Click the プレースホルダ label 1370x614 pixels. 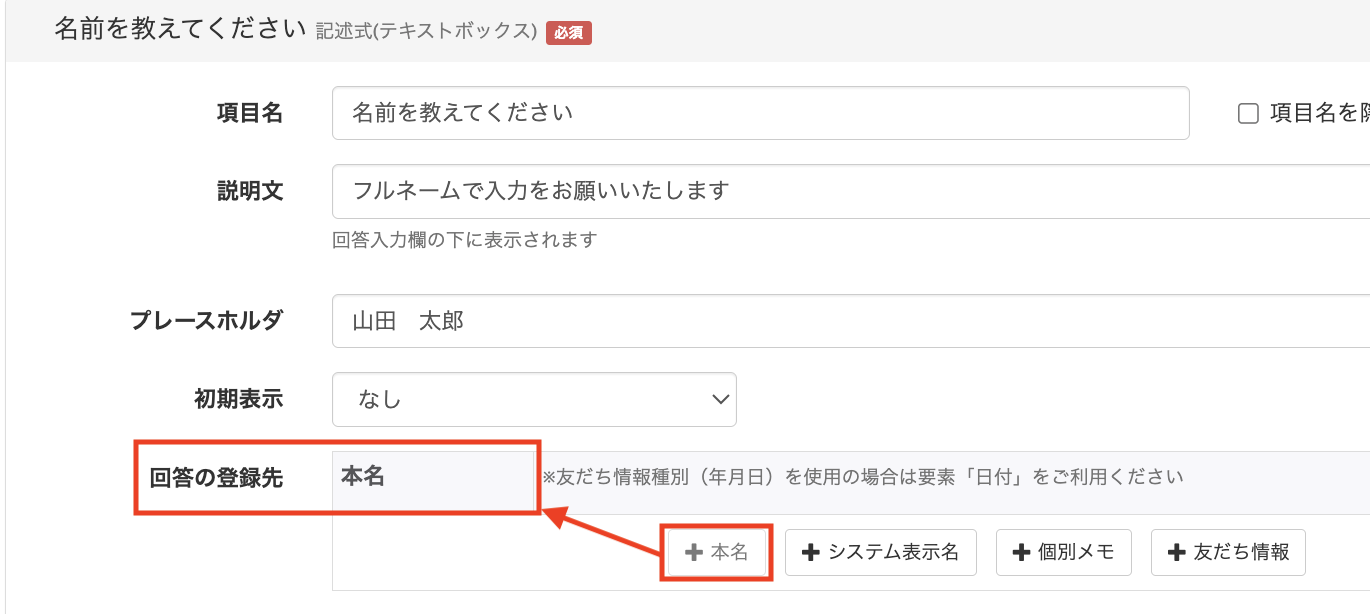(x=206, y=321)
